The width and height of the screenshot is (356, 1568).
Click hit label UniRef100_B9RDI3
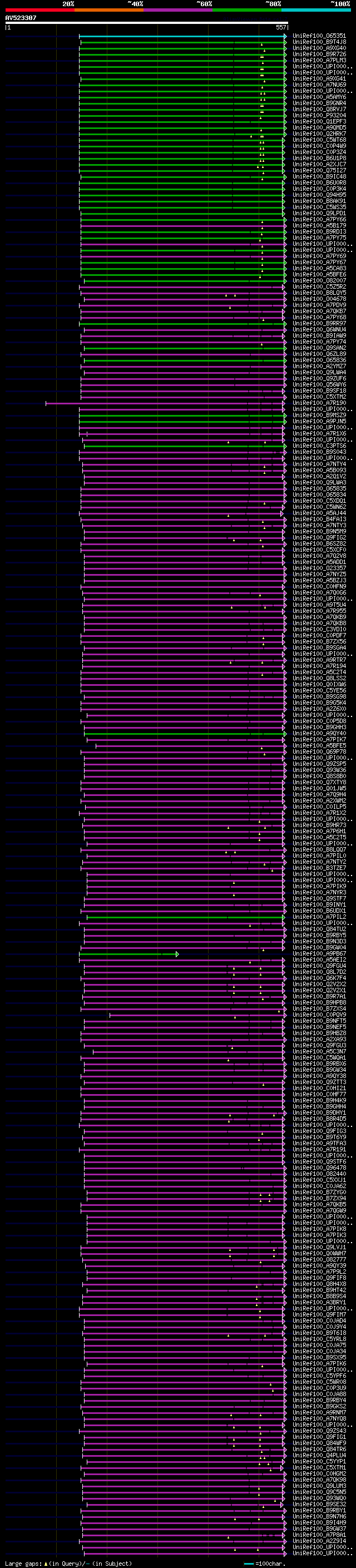(x=319, y=231)
